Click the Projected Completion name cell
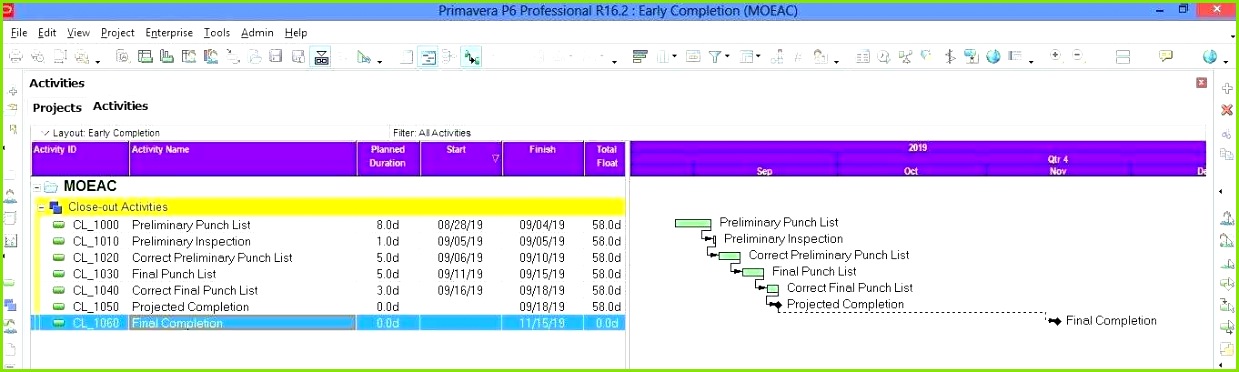Viewport: 1239px width, 372px height. coord(243,307)
